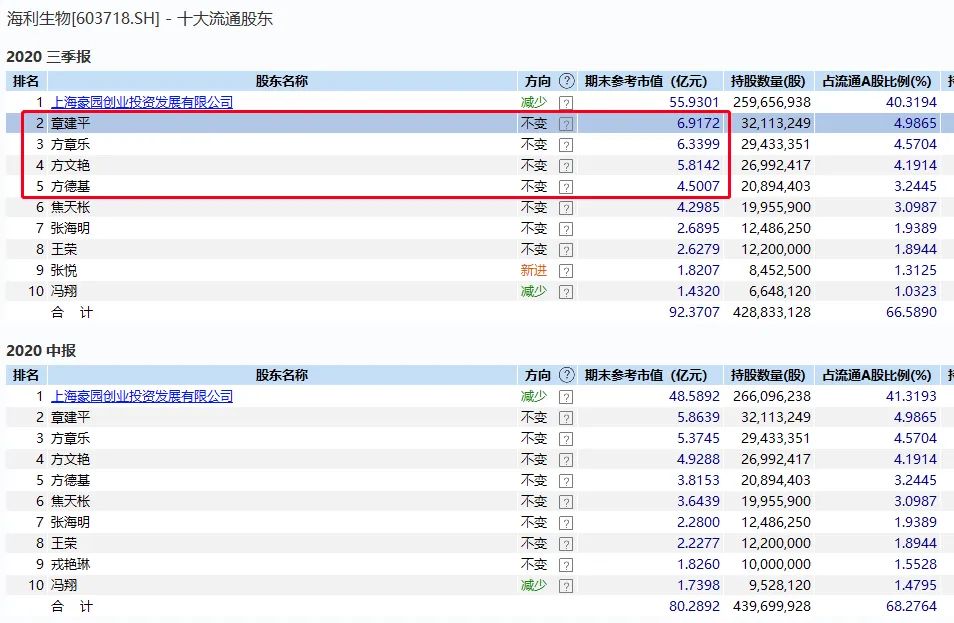Sort 中报 by 期末参考市值(亿元) header
The height and width of the screenshot is (623, 954).
pos(646,375)
